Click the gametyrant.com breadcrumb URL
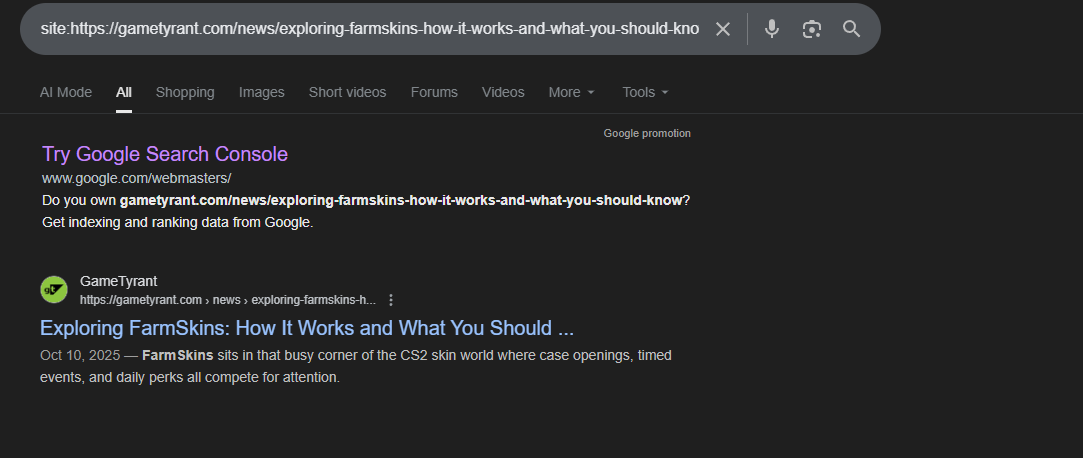This screenshot has height=458, width=1083. 227,300
